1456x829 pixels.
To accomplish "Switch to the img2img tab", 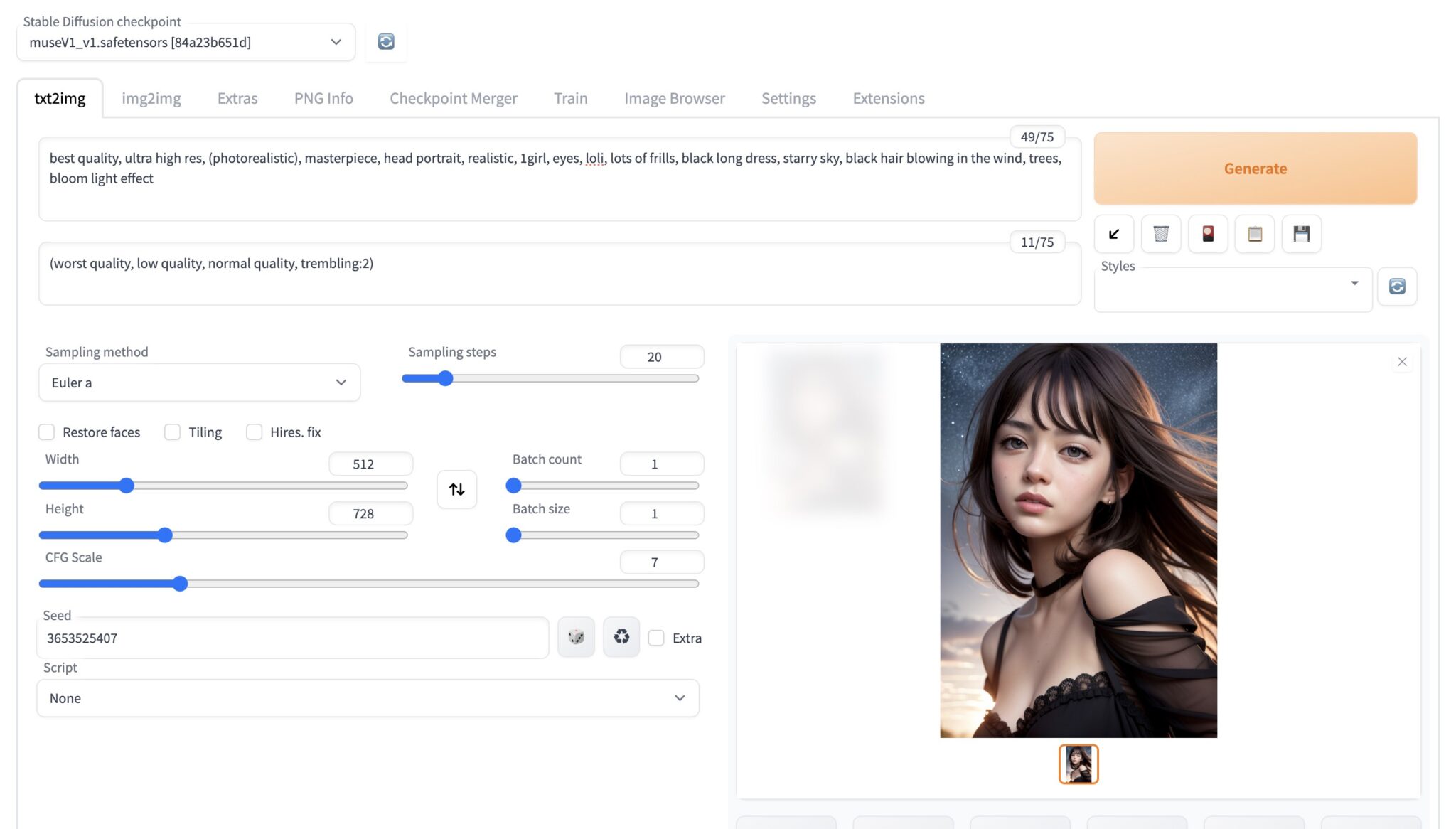I will pyautogui.click(x=151, y=98).
